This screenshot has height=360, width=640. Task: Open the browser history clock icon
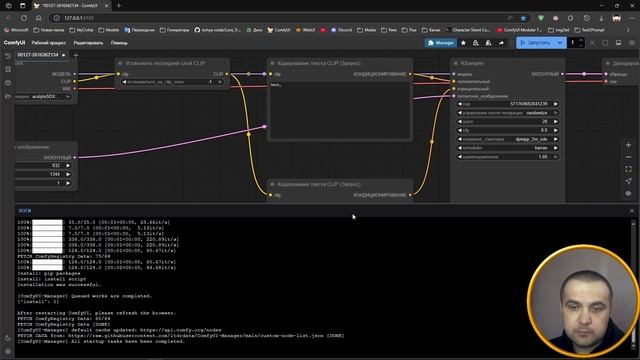(x=587, y=18)
